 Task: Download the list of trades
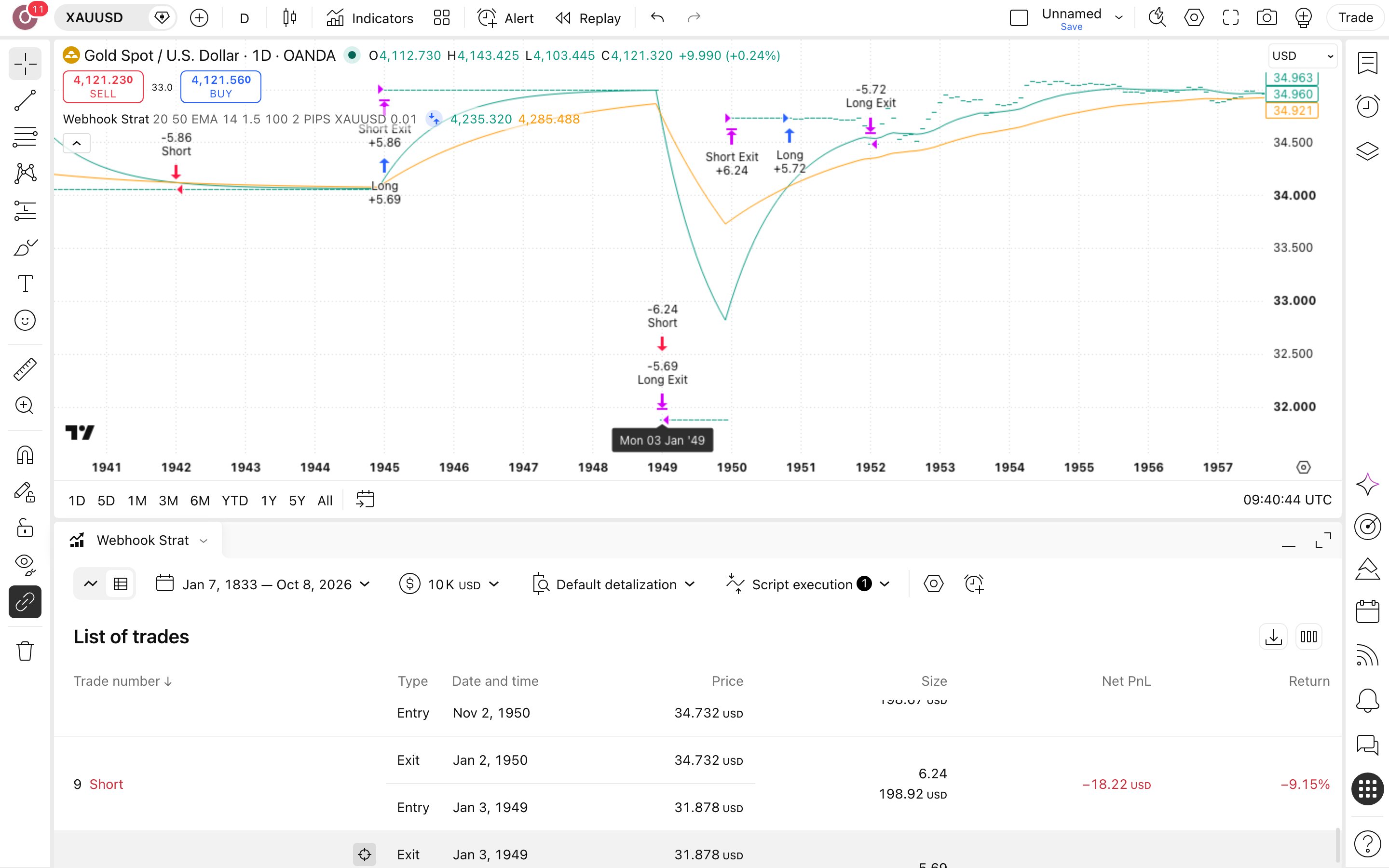coord(1273,637)
